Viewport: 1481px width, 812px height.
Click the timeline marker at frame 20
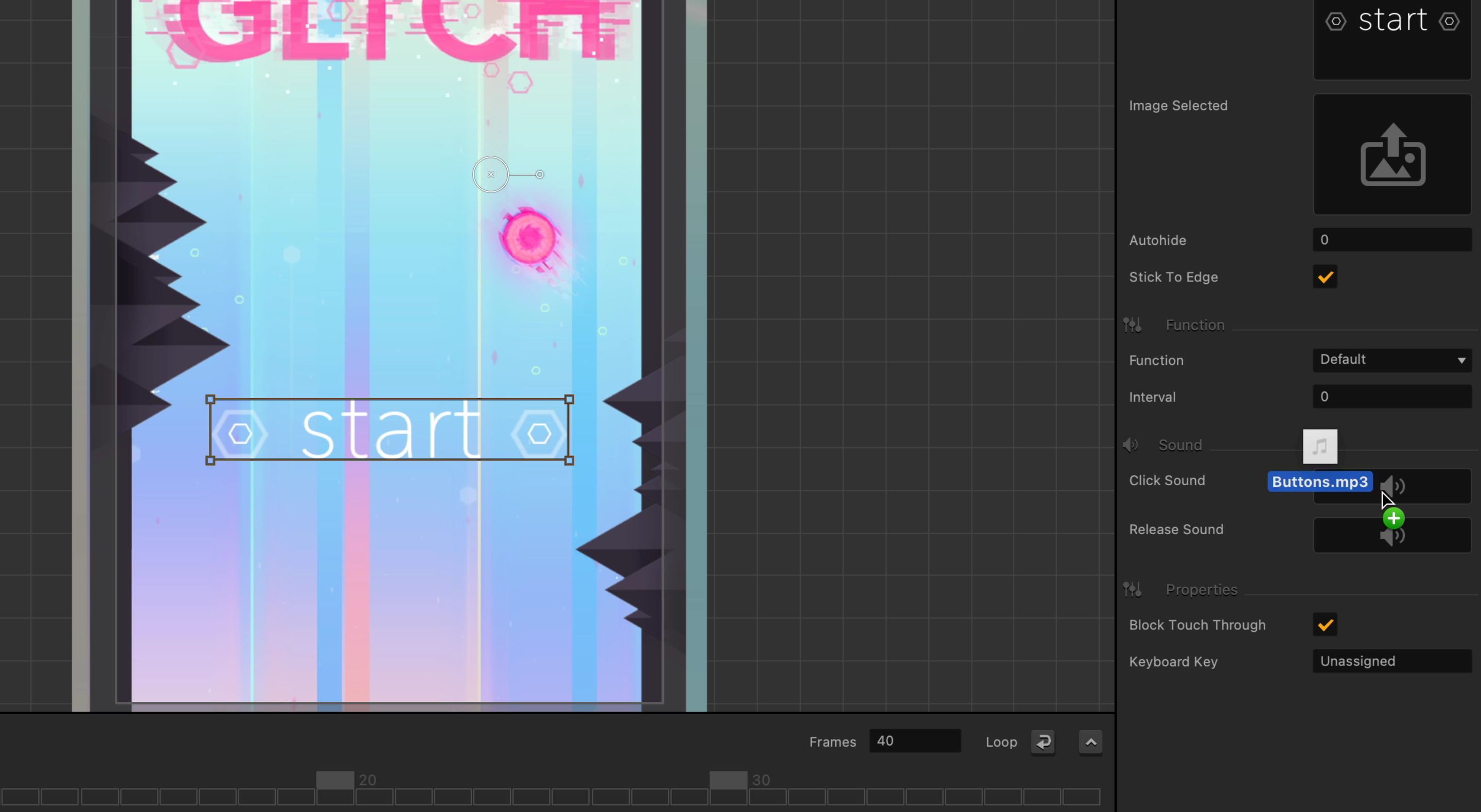click(335, 781)
